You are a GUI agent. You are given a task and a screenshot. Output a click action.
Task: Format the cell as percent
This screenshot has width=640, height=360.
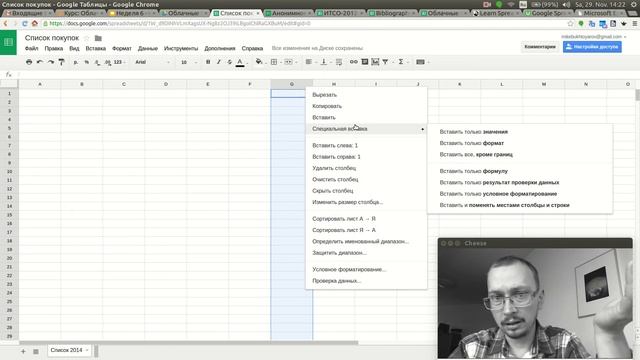click(87, 62)
